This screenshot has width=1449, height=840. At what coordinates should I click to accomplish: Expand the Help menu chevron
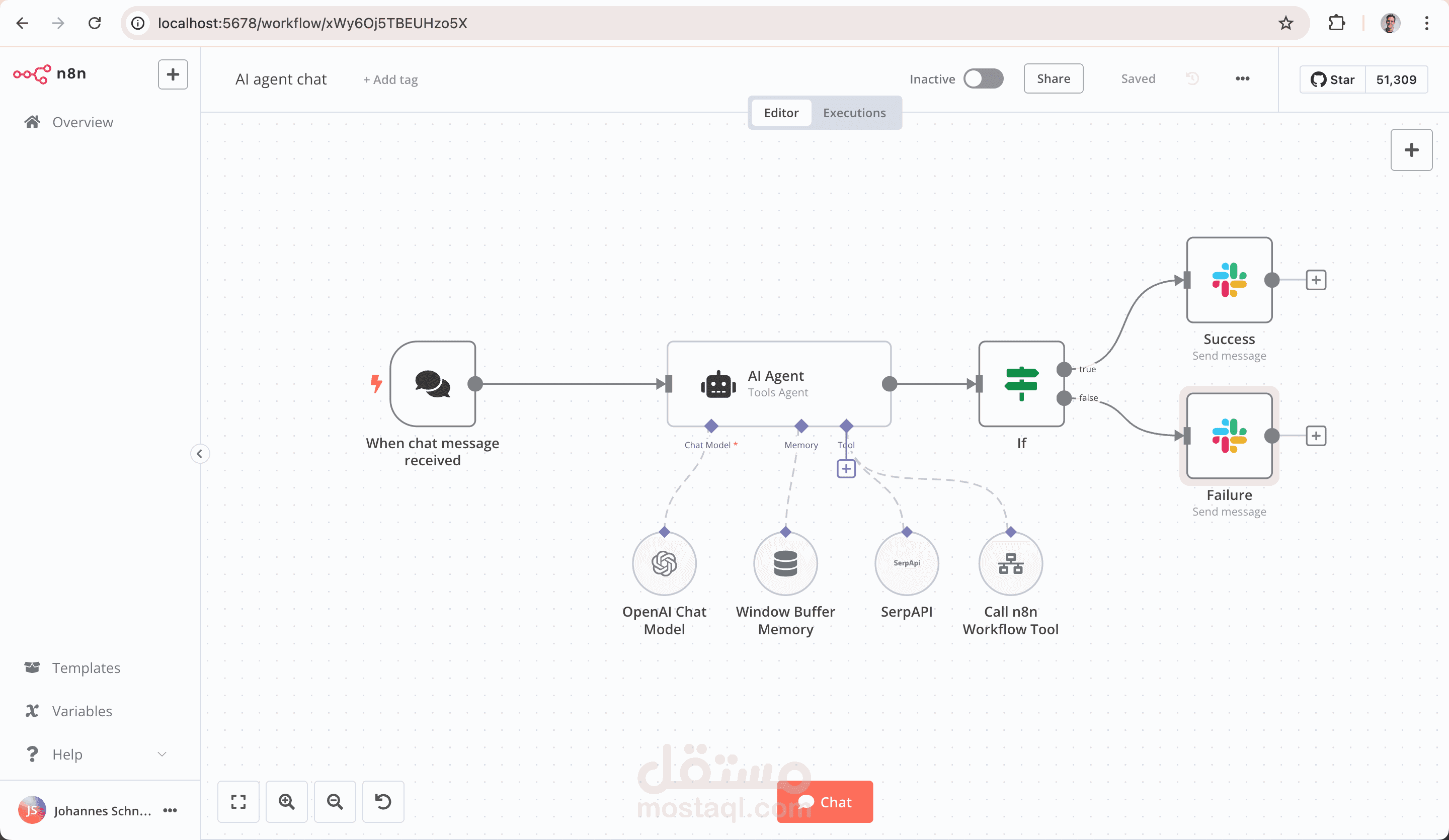pos(162,754)
